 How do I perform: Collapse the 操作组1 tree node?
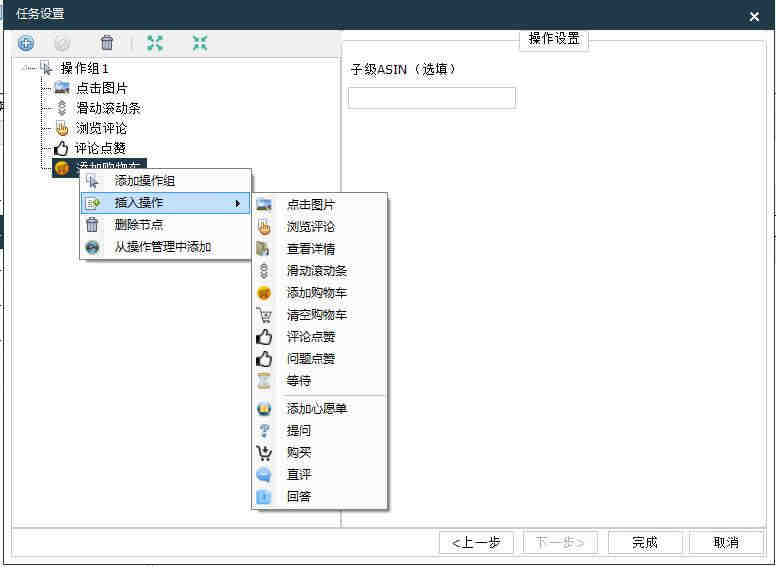coord(26,68)
